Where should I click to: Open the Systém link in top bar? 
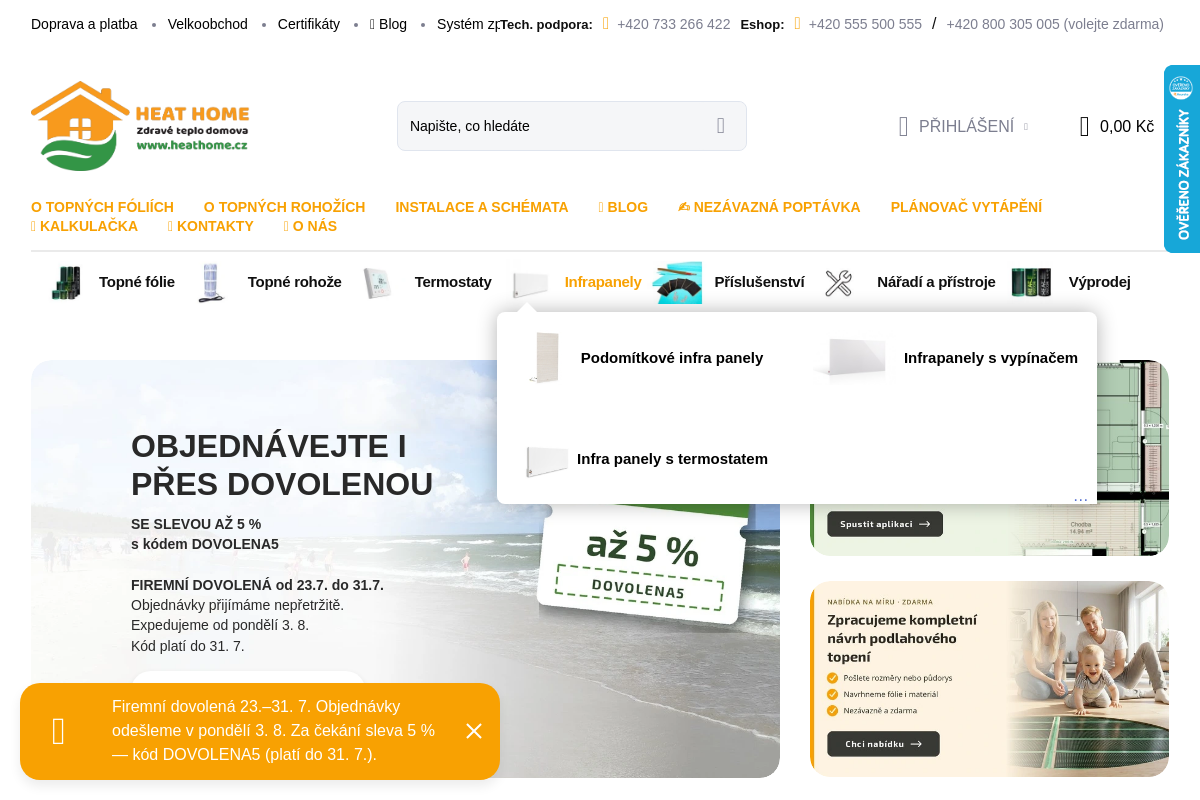pyautogui.click(x=468, y=24)
